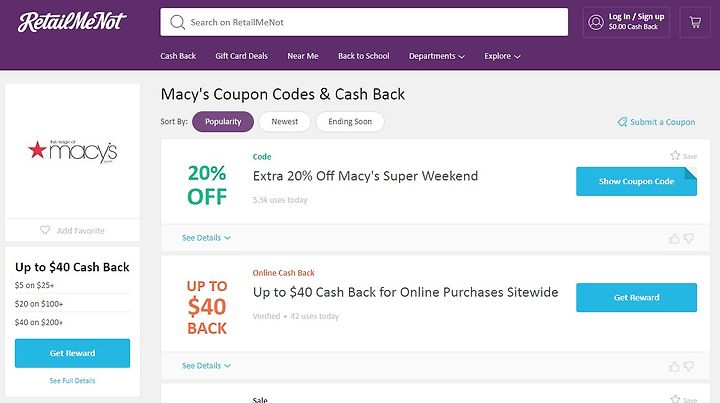Expand See Details for $40 cash back
The width and height of the screenshot is (720, 403).
206,366
